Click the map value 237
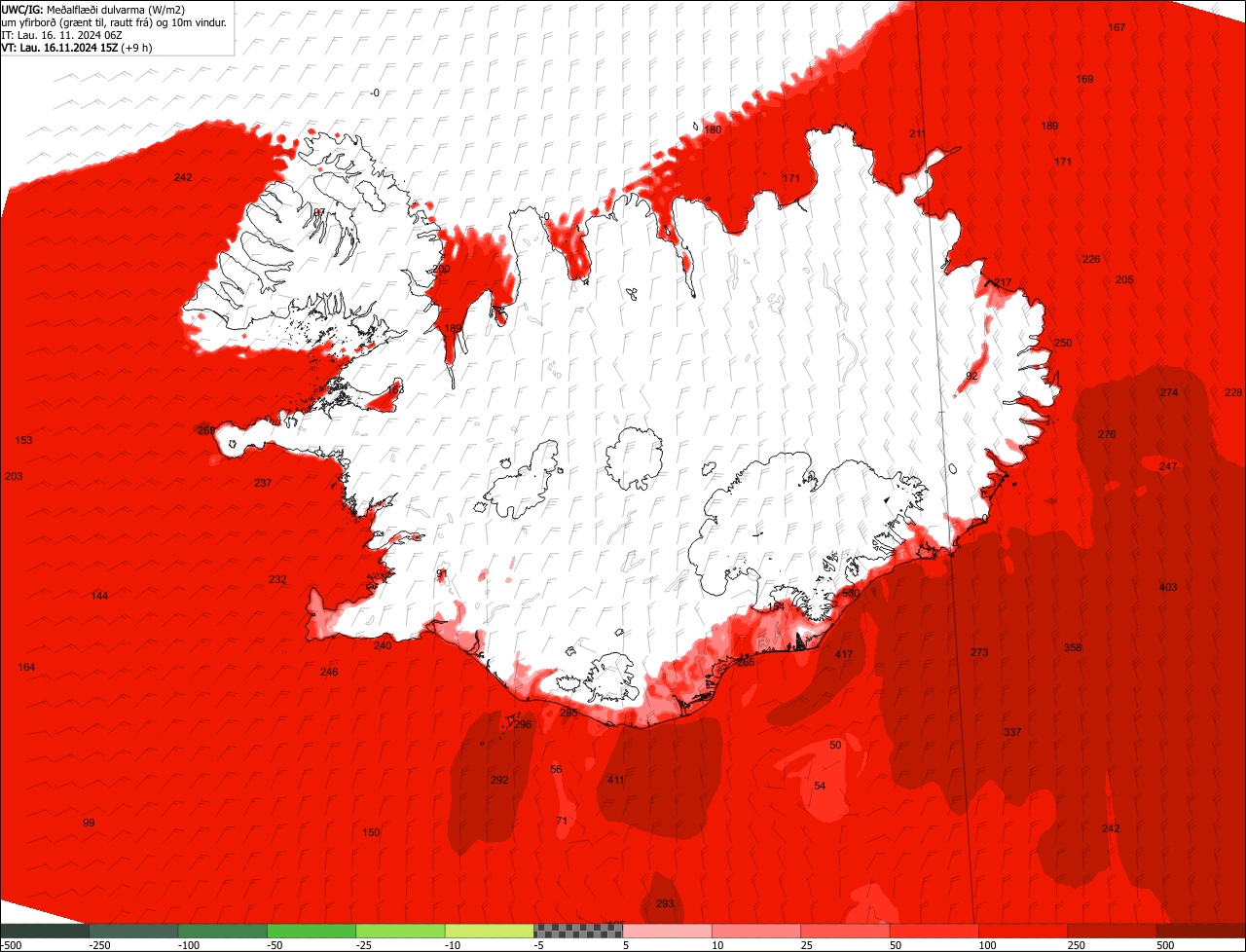This screenshot has width=1246, height=952. (263, 483)
